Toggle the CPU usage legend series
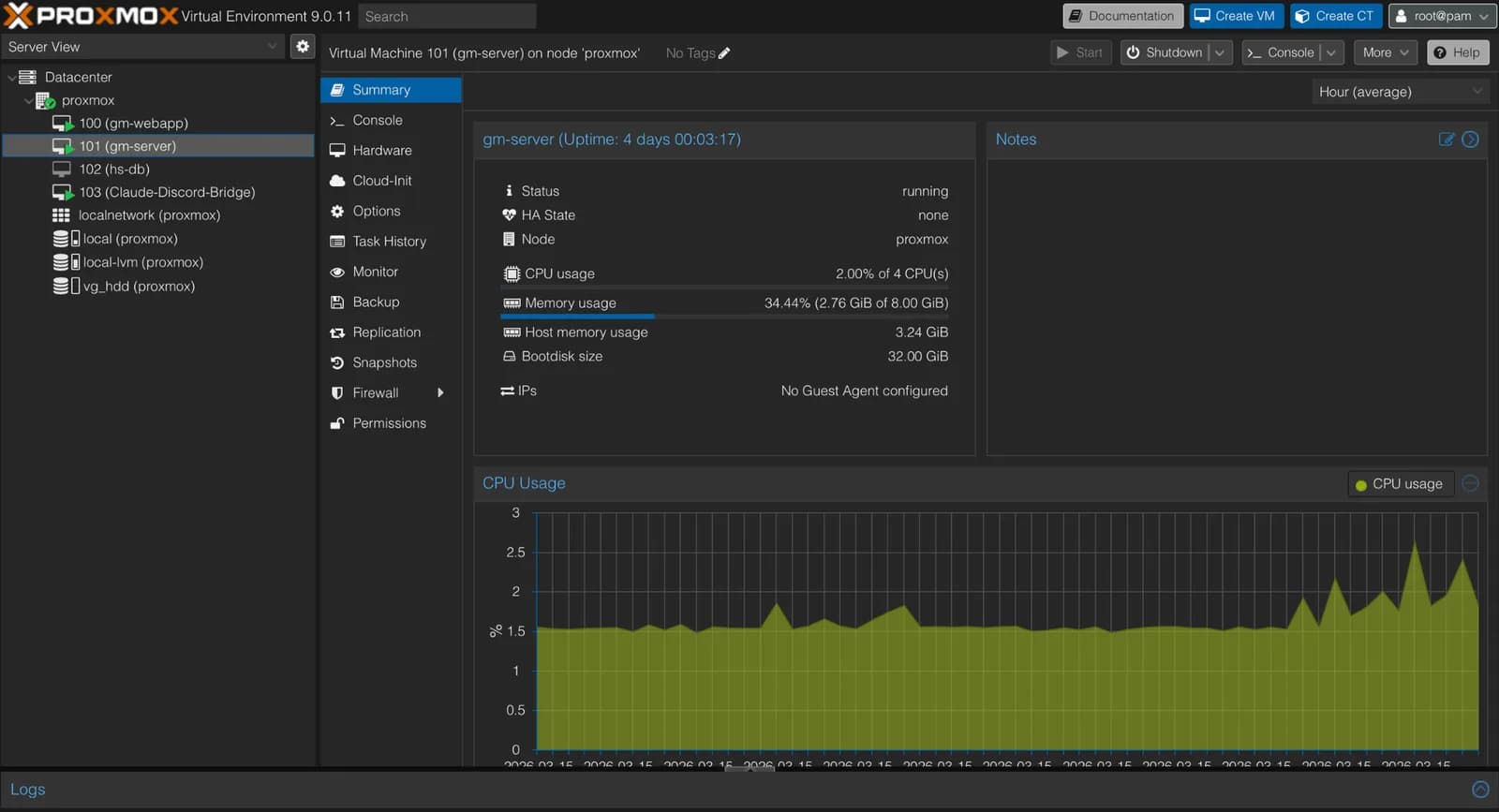Viewport: 1499px width, 812px height. click(1400, 484)
